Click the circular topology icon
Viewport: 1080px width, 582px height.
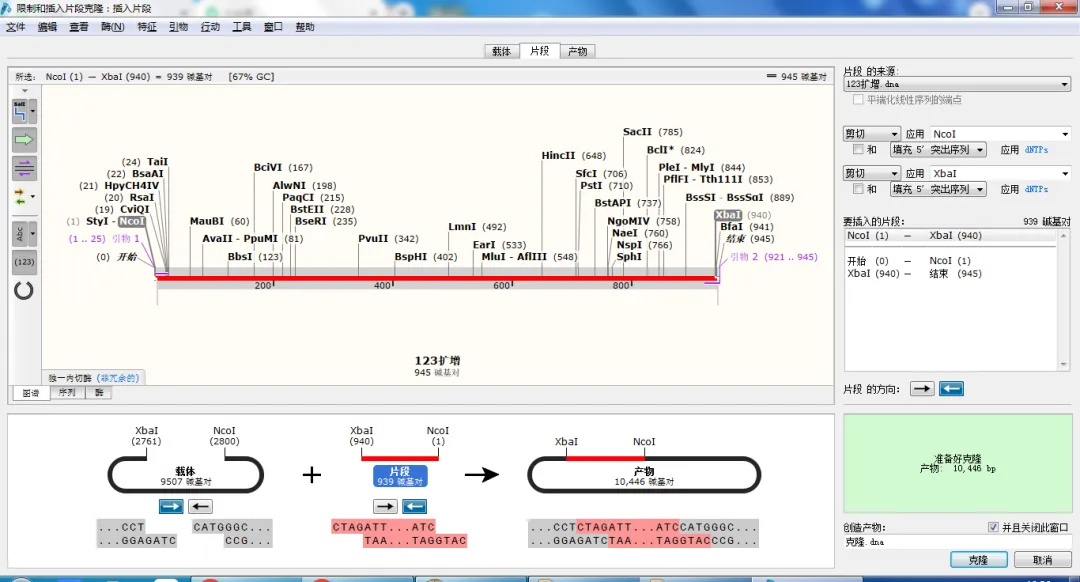click(x=24, y=291)
